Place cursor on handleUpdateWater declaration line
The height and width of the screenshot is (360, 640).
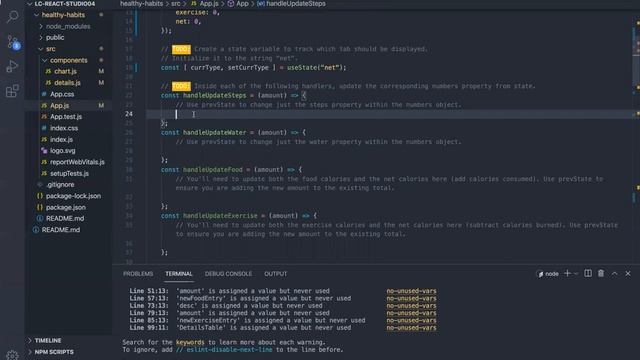click(x=233, y=133)
